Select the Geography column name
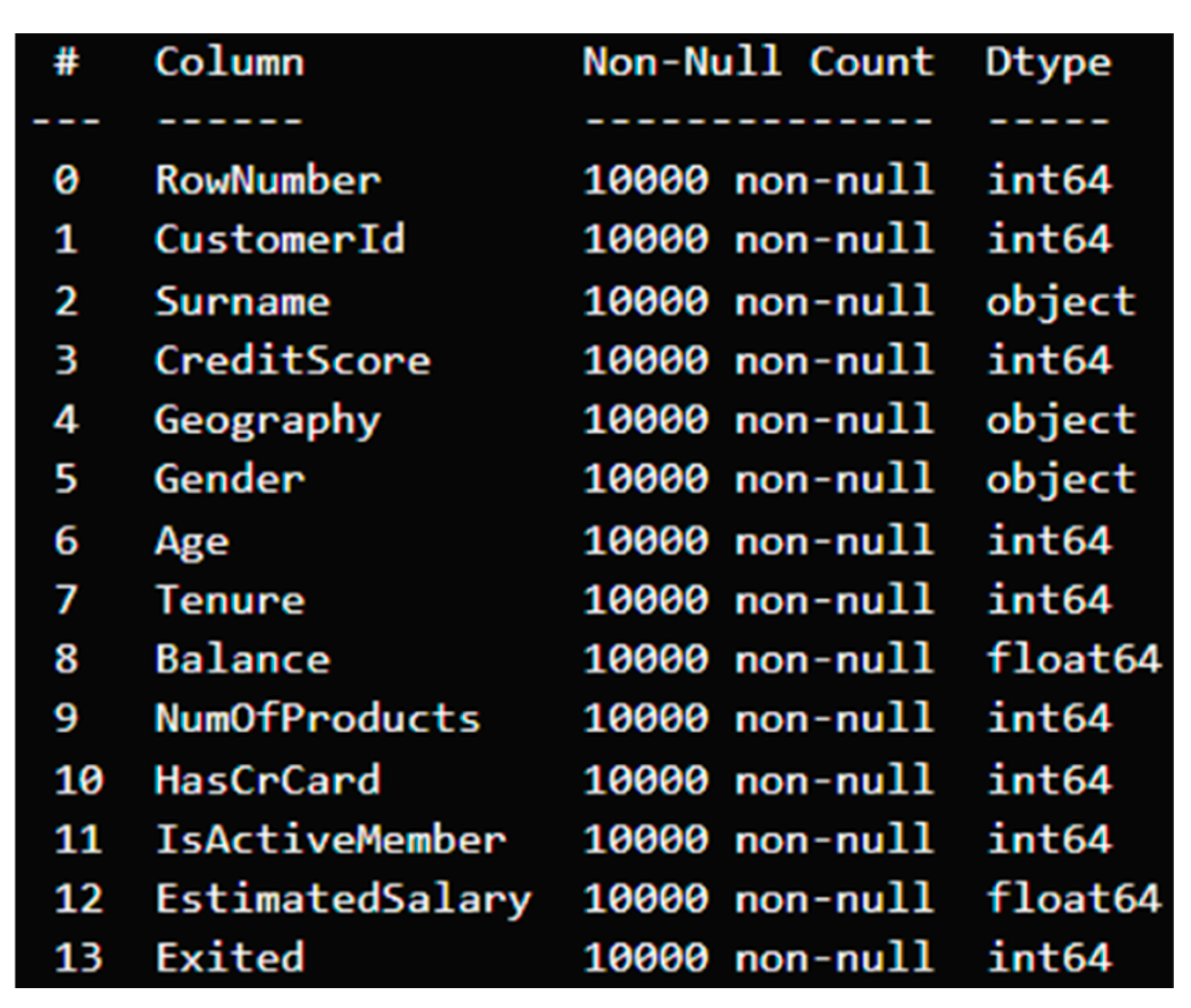 (267, 421)
